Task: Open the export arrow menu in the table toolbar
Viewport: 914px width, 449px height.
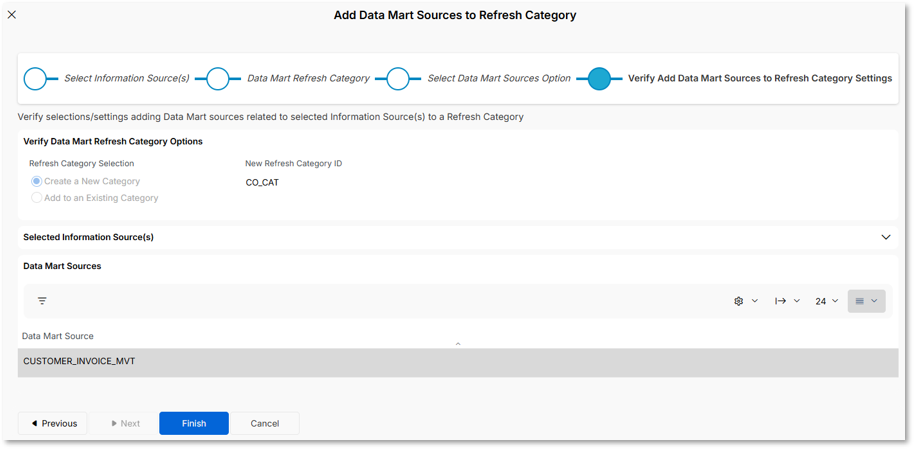Action: (787, 301)
